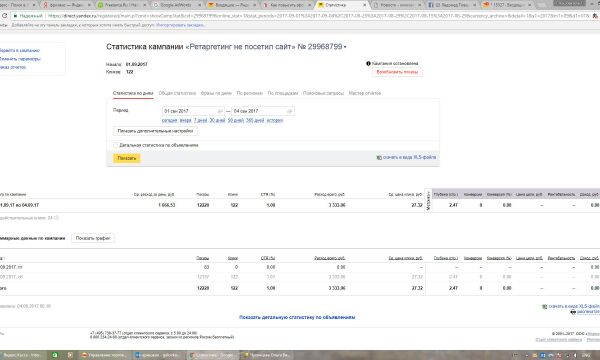Click the XLS download link in the filter bar
Screen dimensions: 600x360
[409, 158]
